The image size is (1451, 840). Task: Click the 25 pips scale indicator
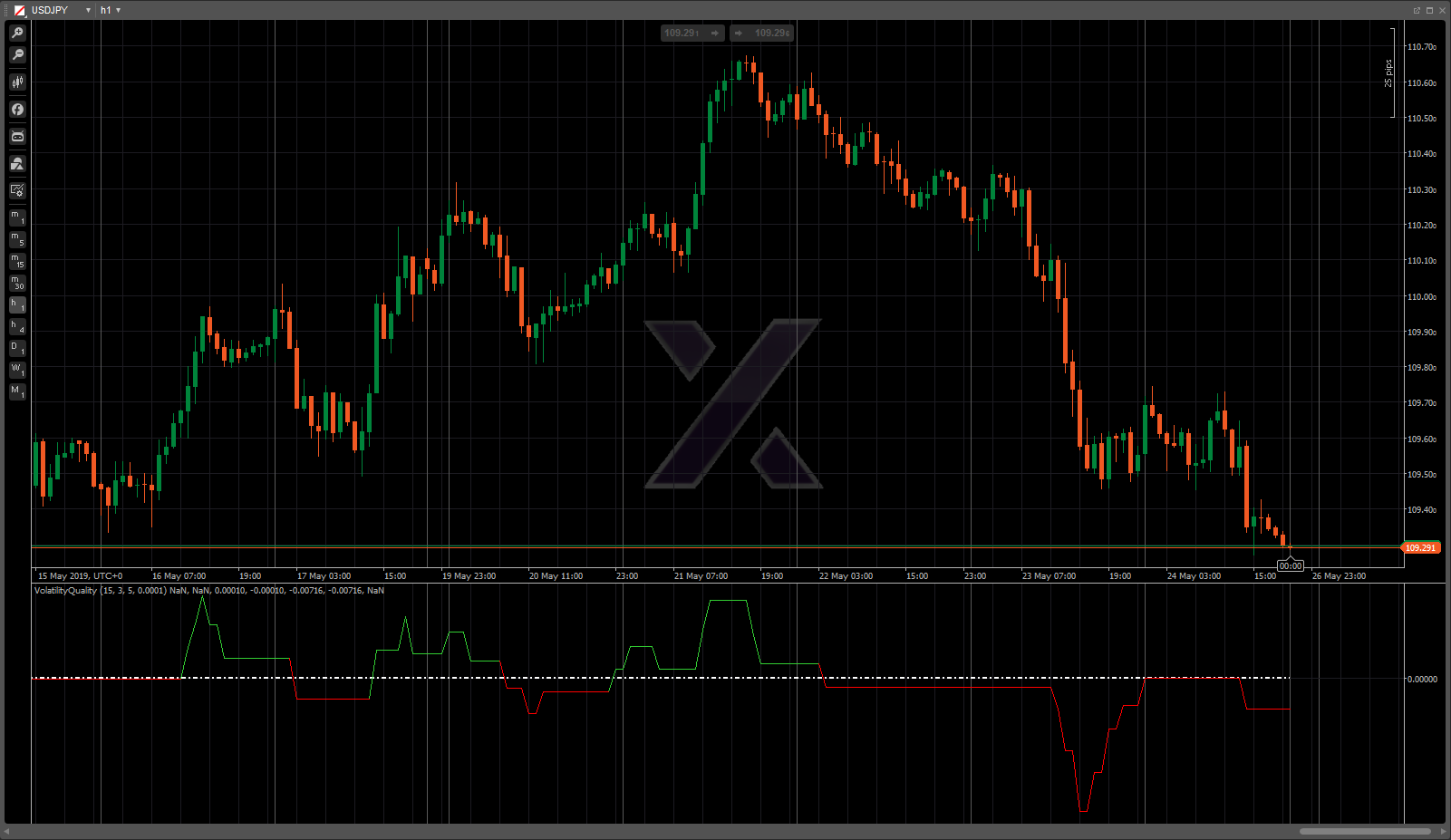coord(1389,73)
